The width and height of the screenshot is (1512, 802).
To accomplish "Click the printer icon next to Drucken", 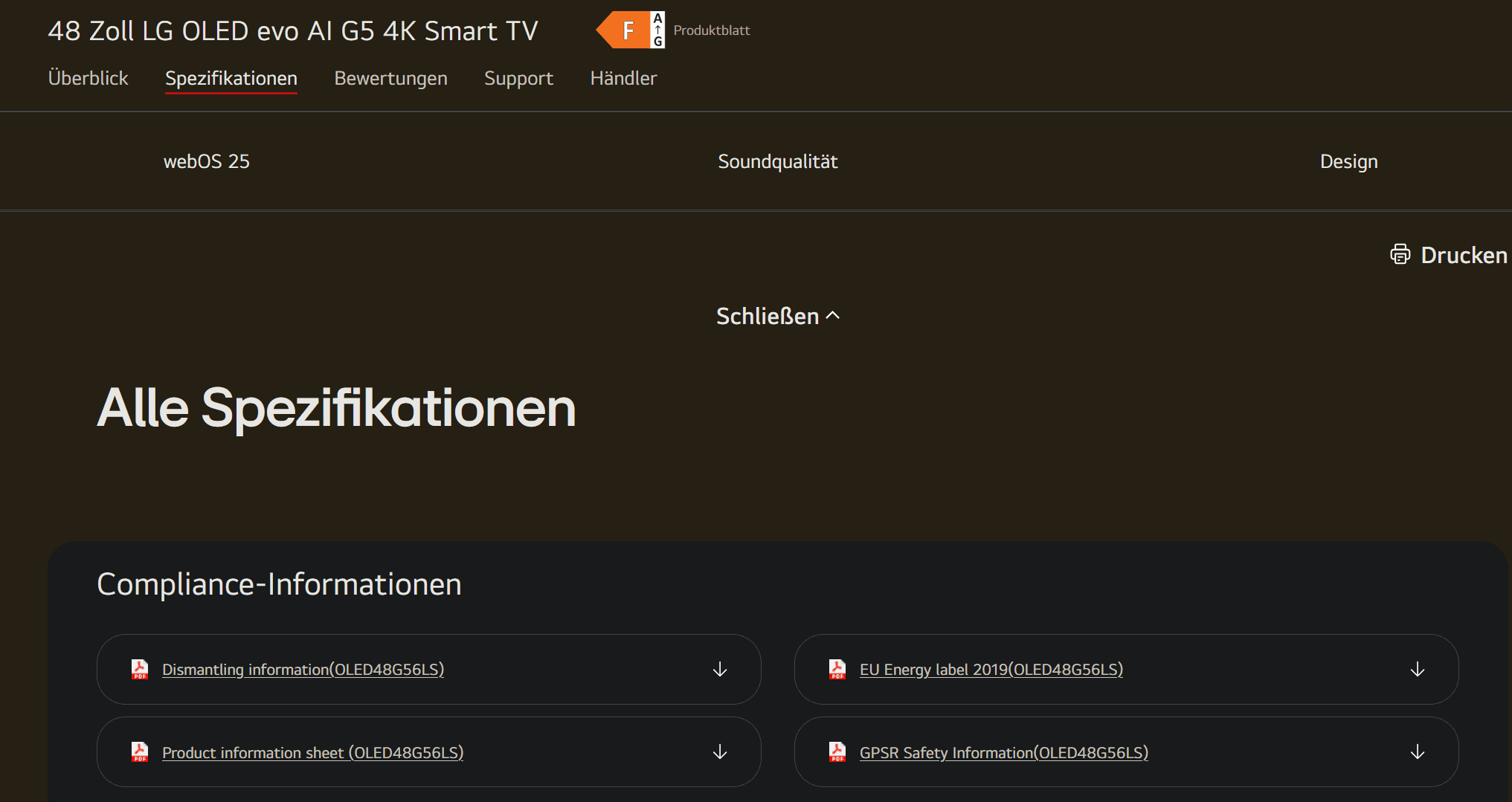I will coord(1400,254).
